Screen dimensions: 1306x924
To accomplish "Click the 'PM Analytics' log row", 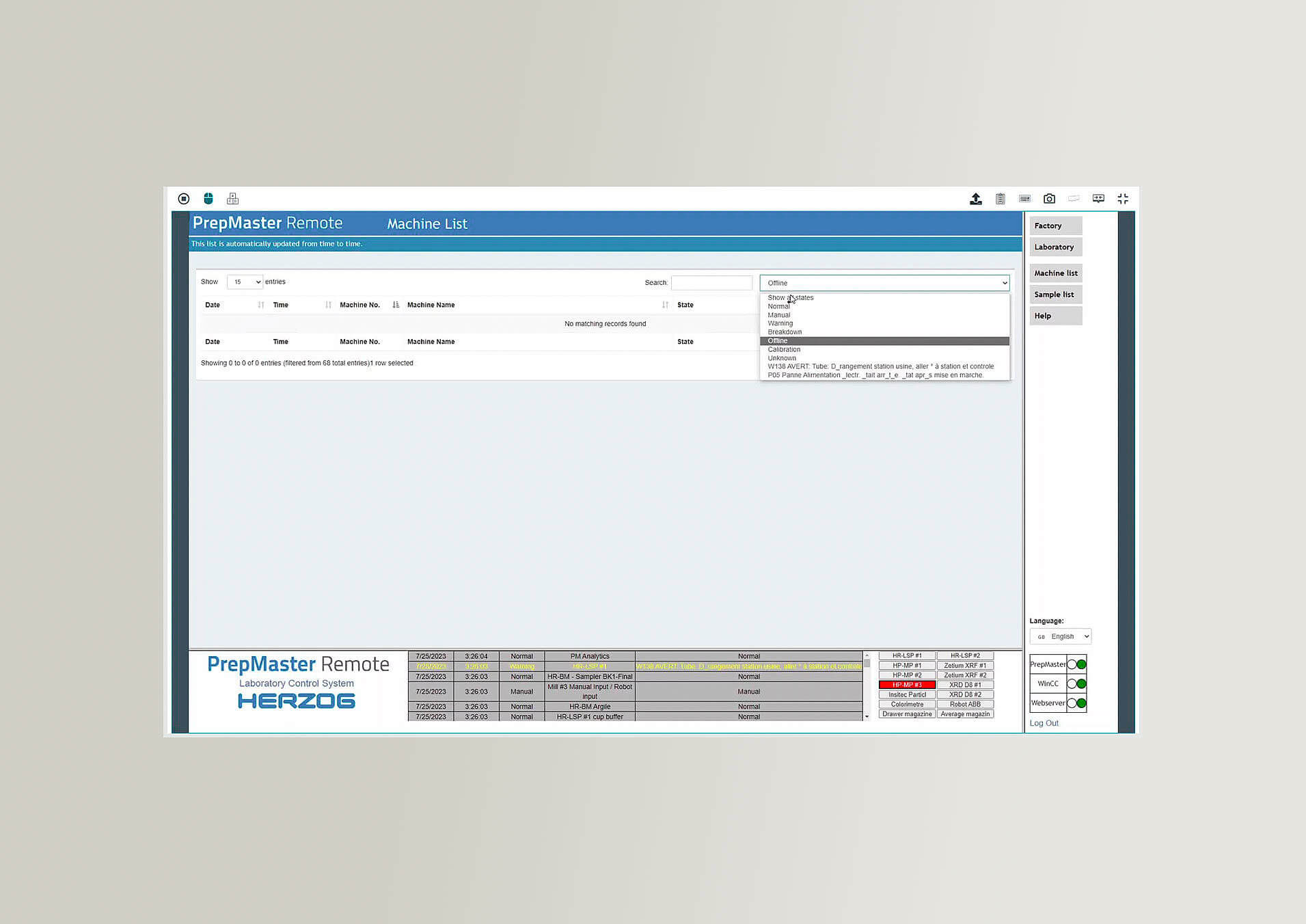I will [636, 656].
